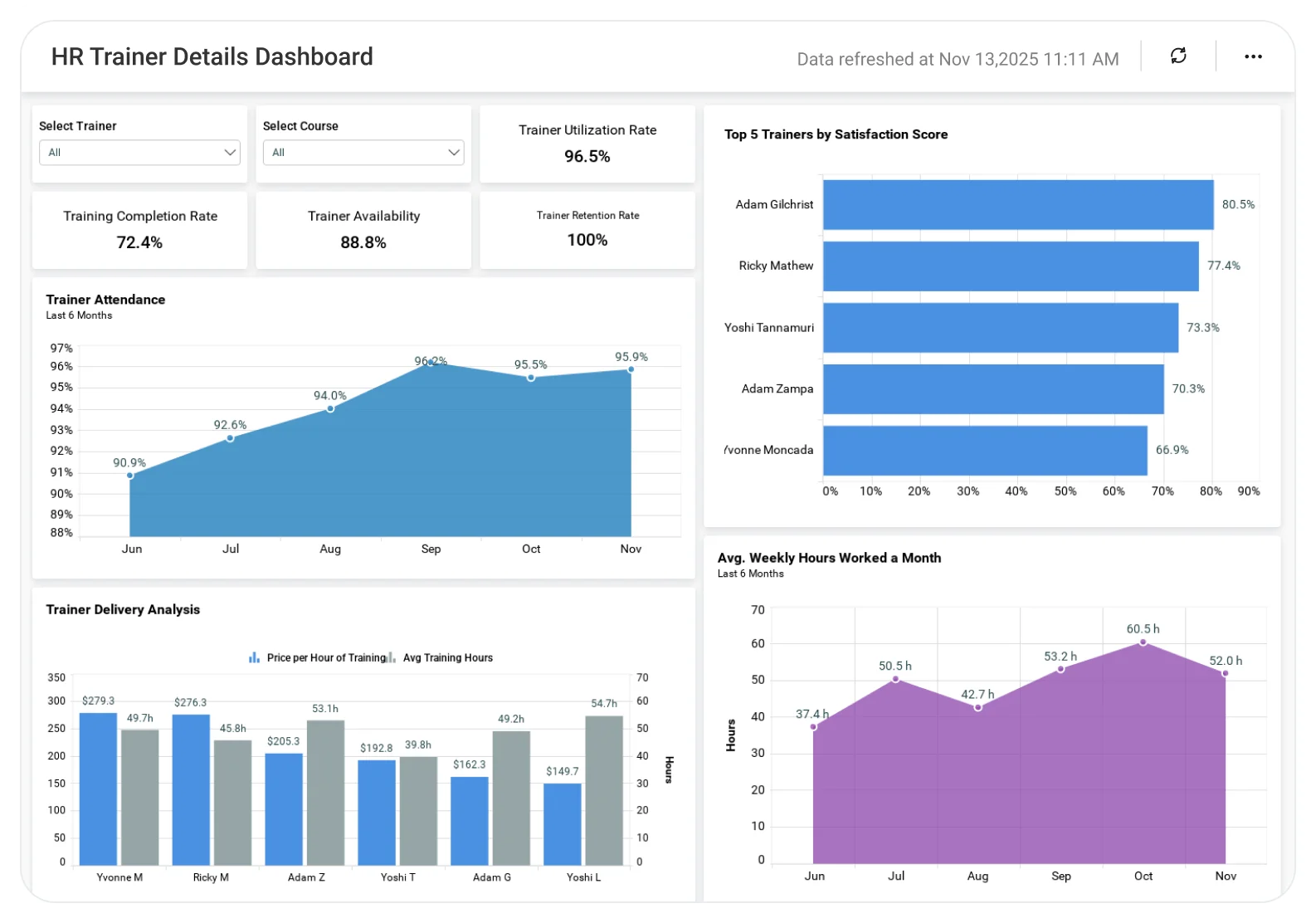The width and height of the screenshot is (1316, 923).
Task: Click Yvonne M's 49.7h training hours bar
Action: (140, 798)
